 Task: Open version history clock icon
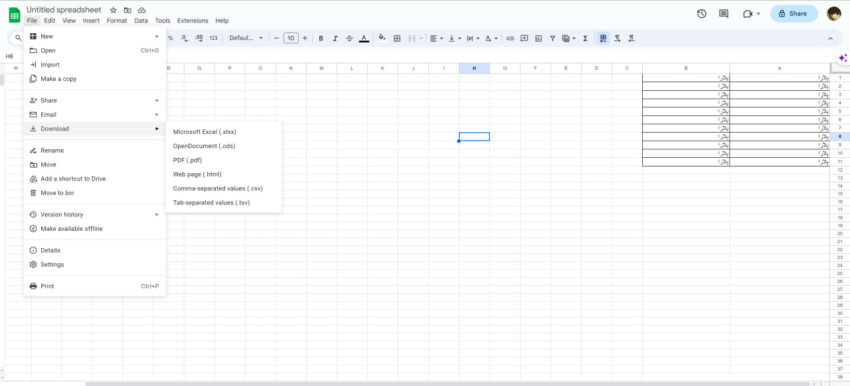pyautogui.click(x=701, y=14)
